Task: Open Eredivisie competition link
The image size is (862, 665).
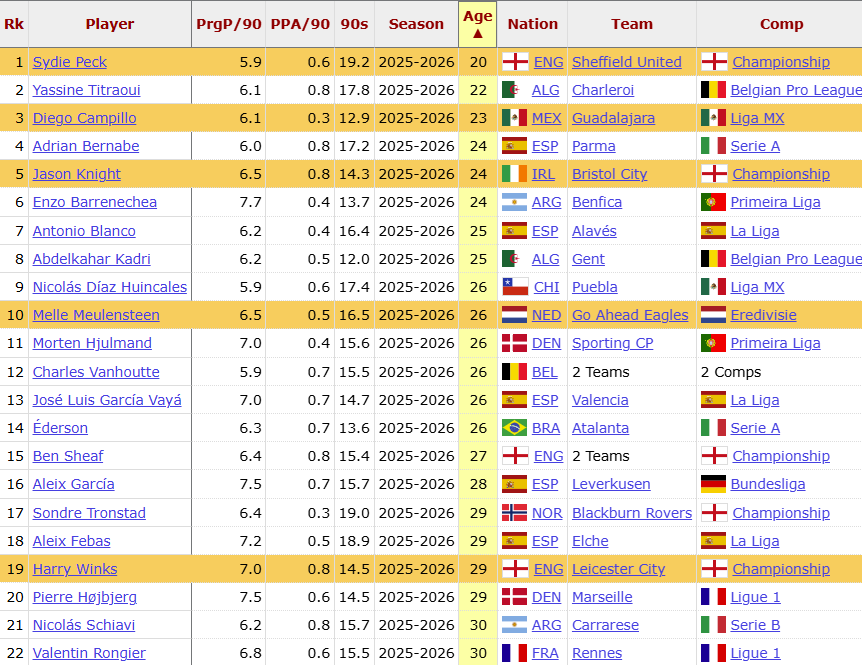Action: tap(764, 315)
